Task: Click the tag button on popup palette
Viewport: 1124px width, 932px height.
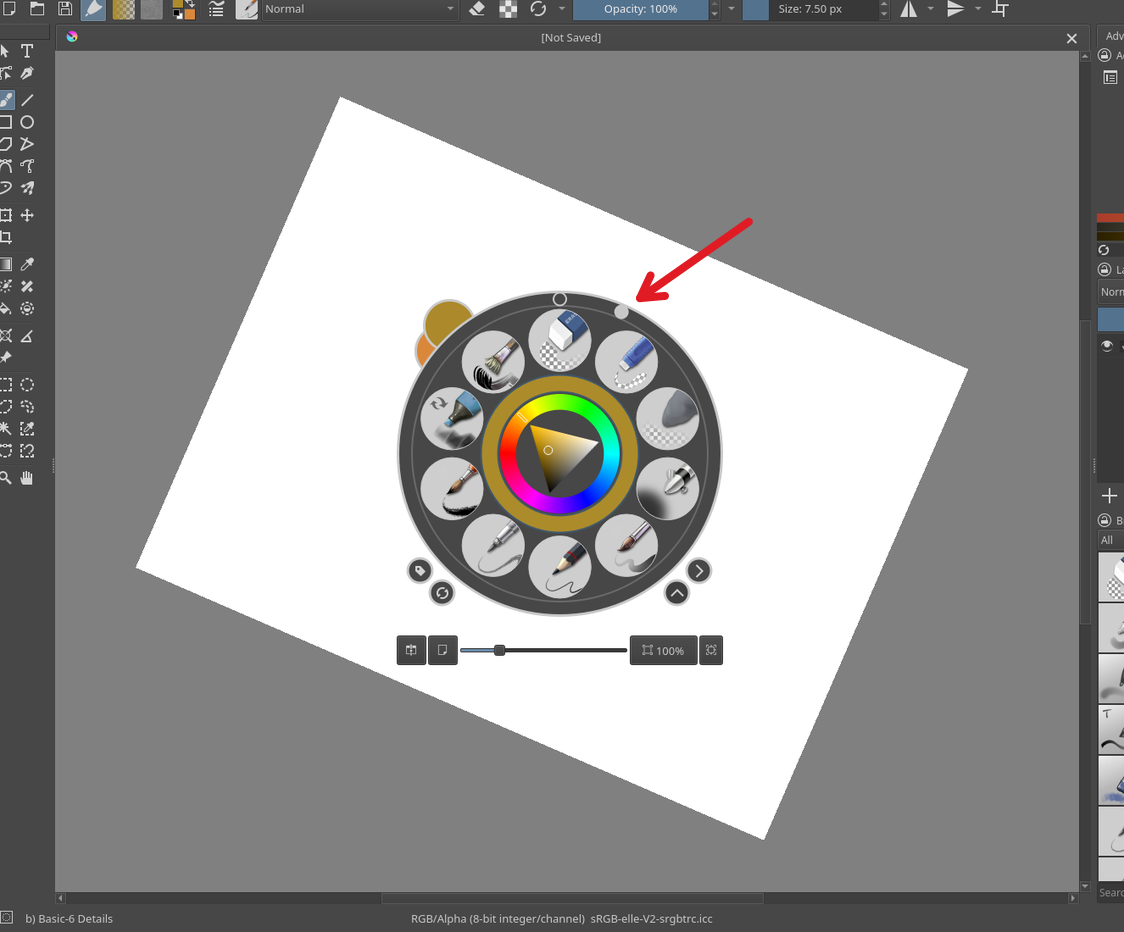Action: coord(420,571)
